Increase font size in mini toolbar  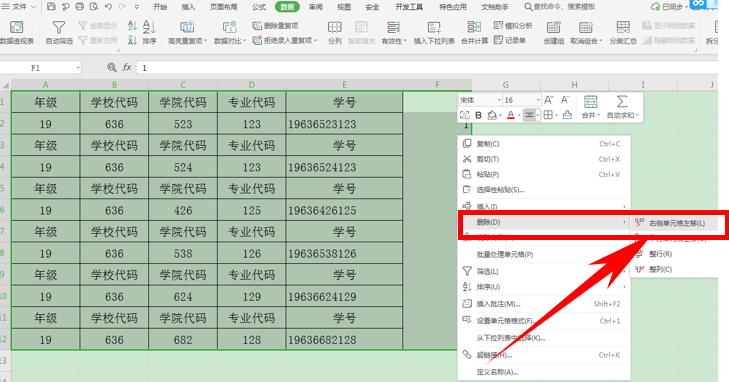coord(549,100)
